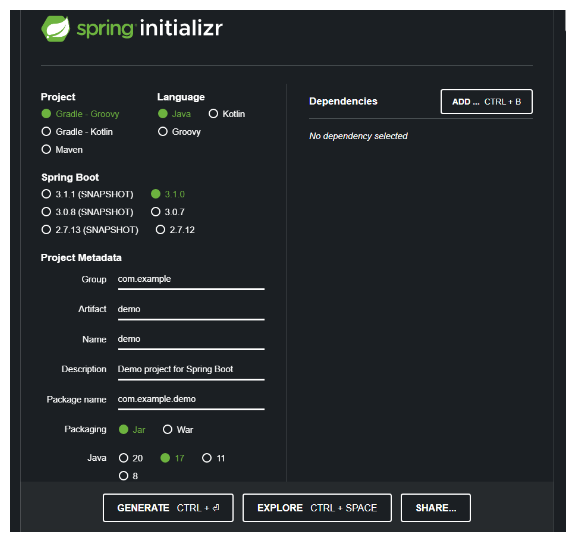Choose Java version 11

coord(213,458)
